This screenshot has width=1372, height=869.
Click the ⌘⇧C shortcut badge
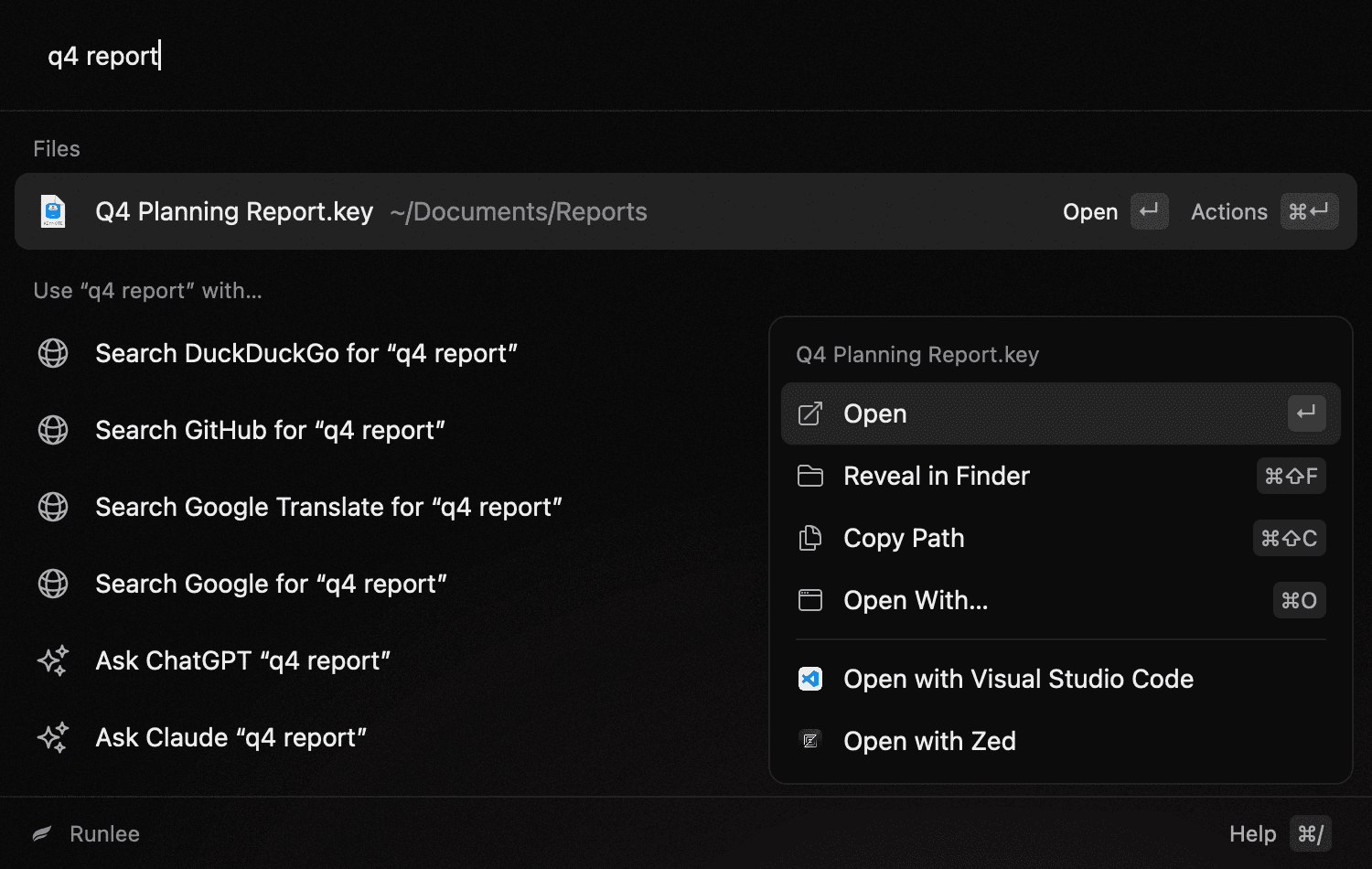(1289, 538)
